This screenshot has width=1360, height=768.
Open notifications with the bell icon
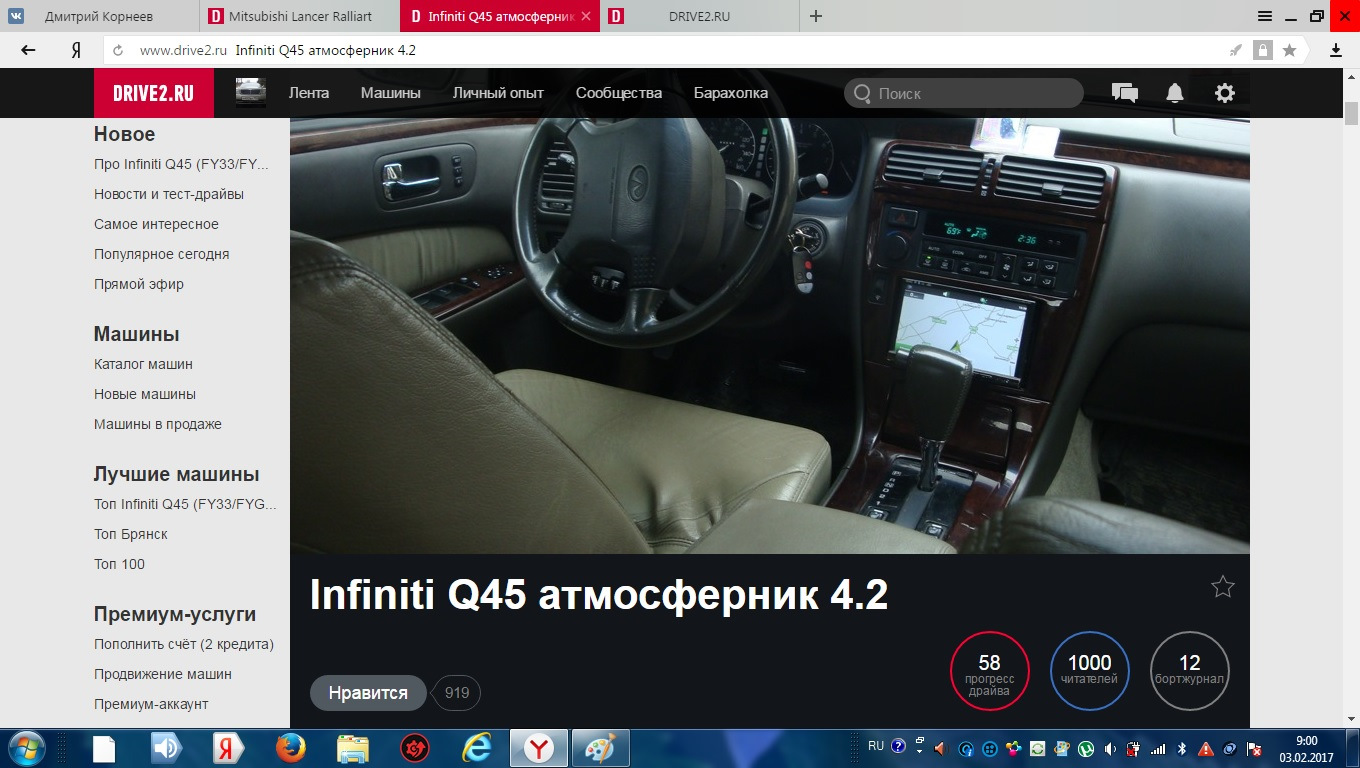pyautogui.click(x=1174, y=92)
